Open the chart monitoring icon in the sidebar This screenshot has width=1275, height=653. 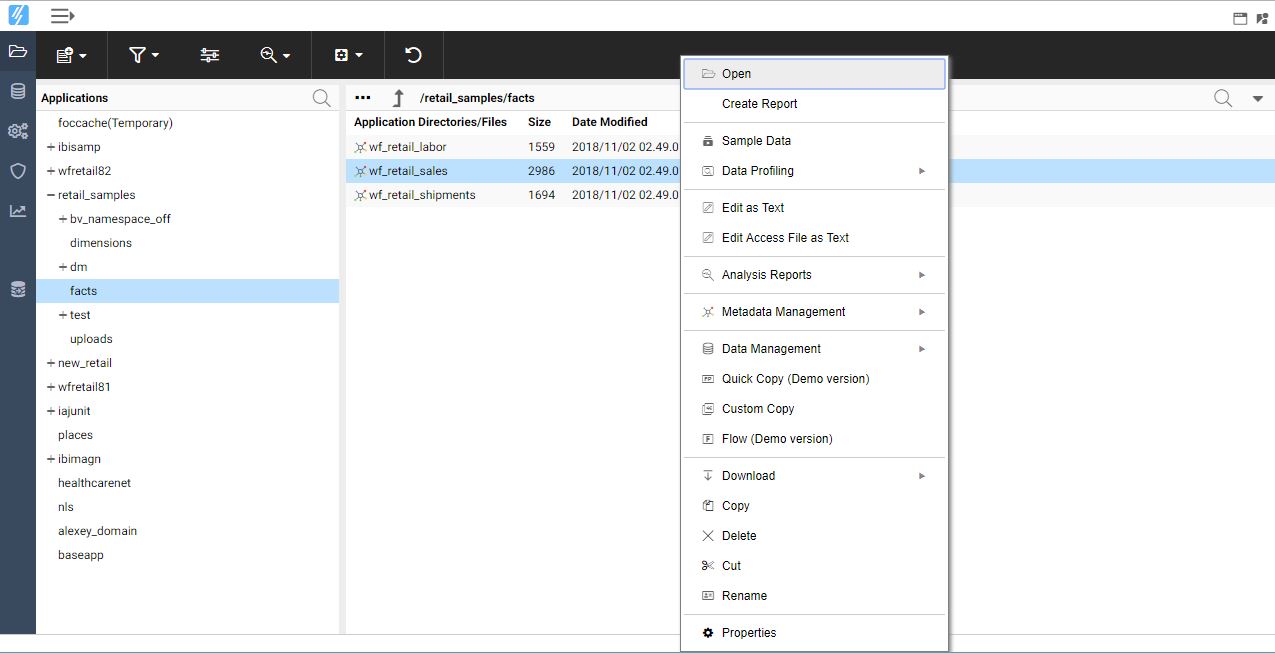pos(18,211)
